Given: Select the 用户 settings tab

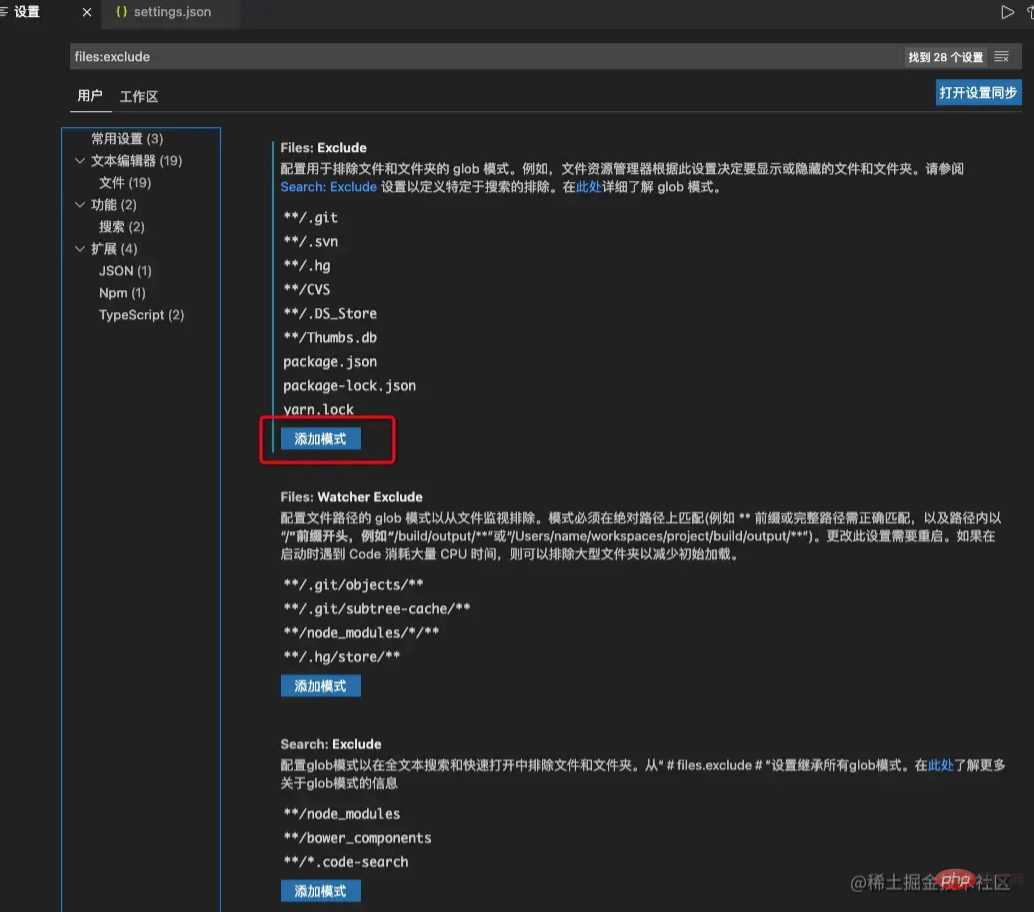Looking at the screenshot, I should tap(90, 96).
